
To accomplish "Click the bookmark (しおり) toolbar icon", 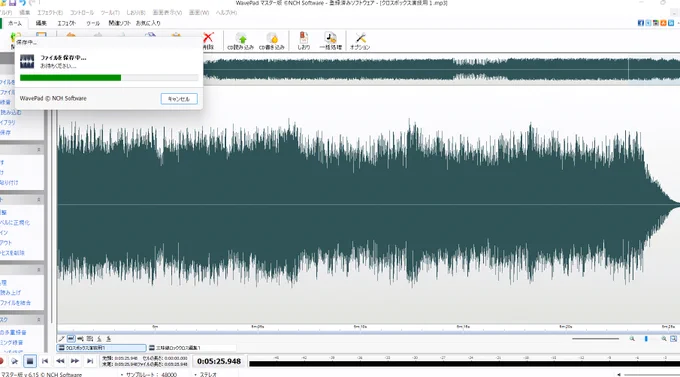I will coord(304,41).
